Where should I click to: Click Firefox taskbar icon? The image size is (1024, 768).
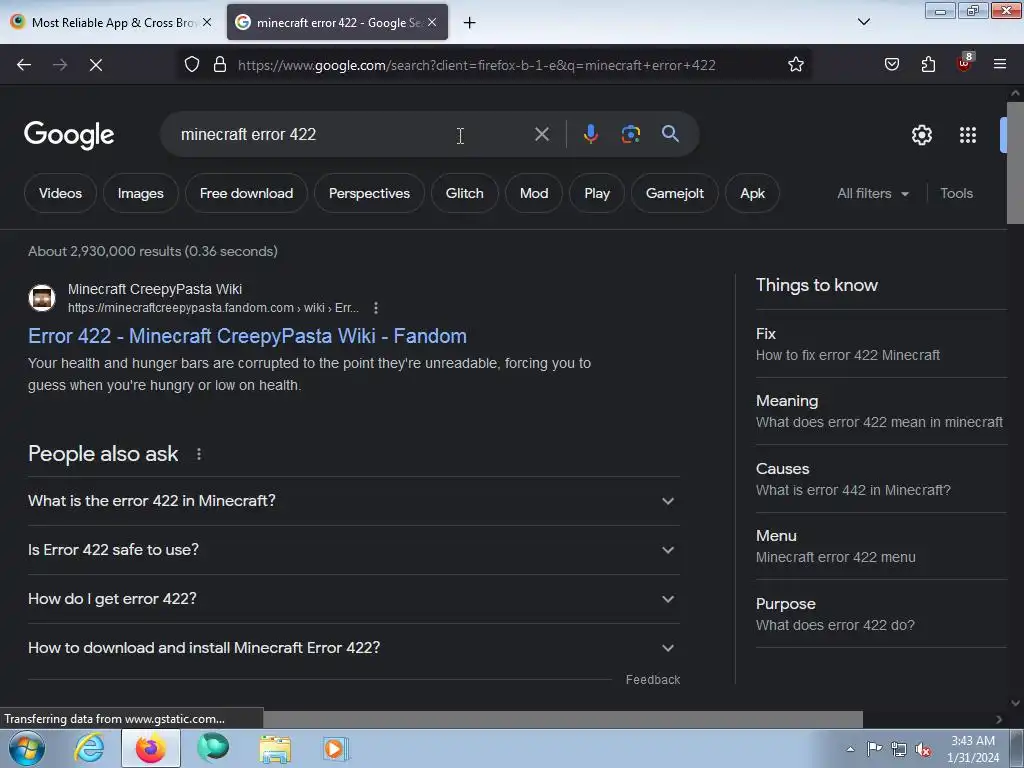point(150,748)
